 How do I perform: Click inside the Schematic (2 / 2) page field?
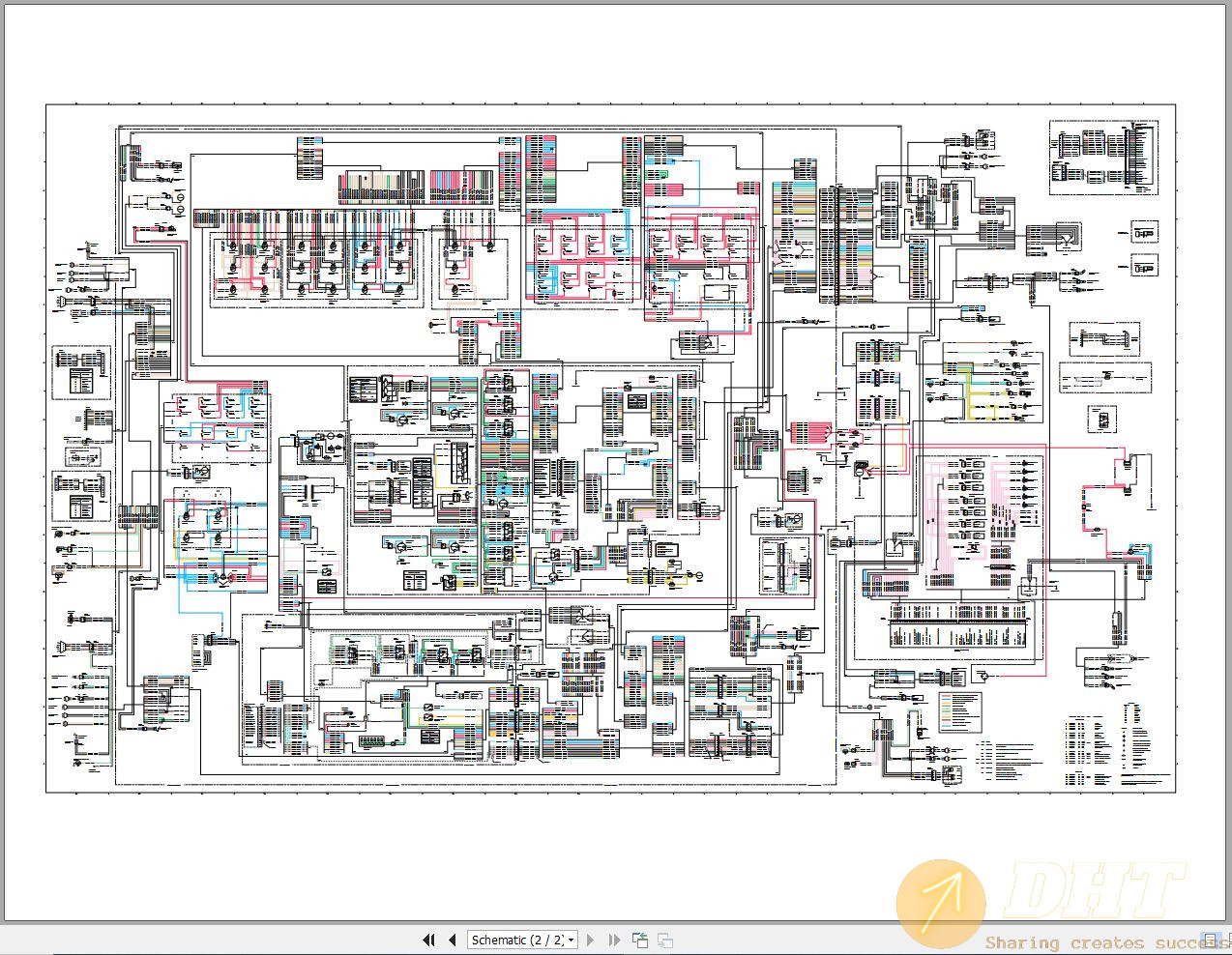pyautogui.click(x=513, y=940)
